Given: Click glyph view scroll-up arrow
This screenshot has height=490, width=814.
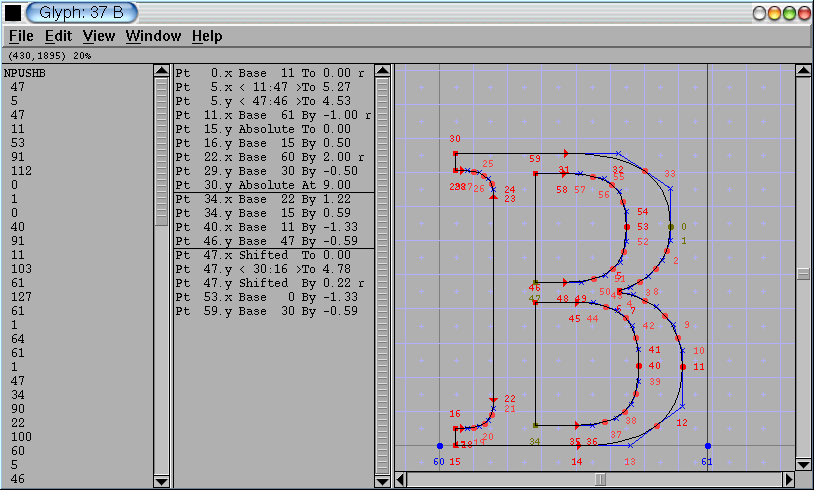Looking at the screenshot, I should 802,71.
